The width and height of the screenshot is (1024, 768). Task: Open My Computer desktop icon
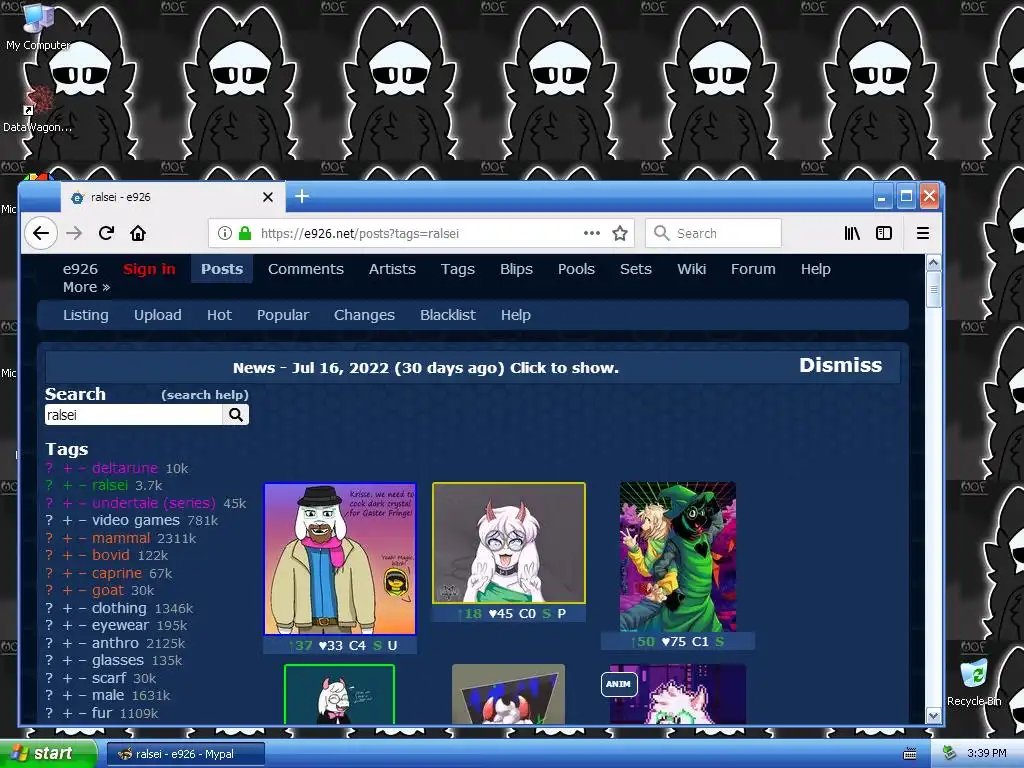(37, 26)
